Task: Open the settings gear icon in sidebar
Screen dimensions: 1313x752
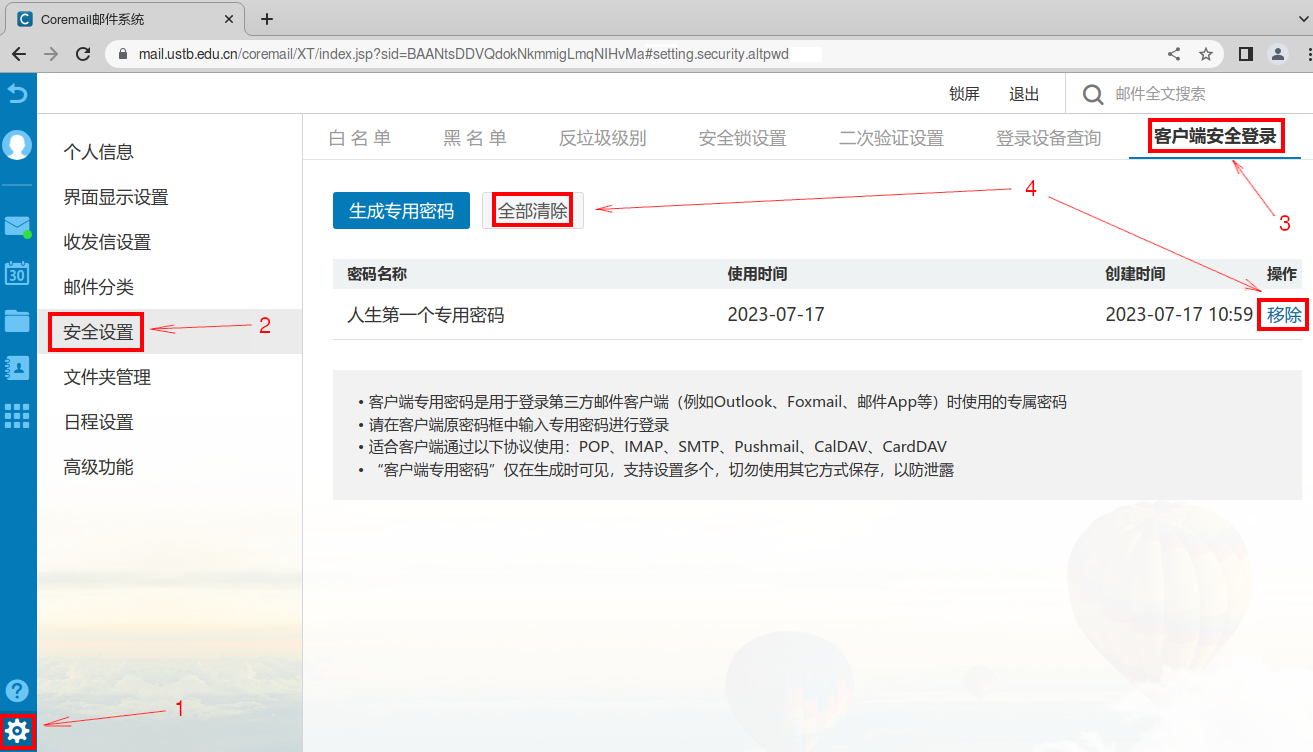Action: [x=19, y=733]
